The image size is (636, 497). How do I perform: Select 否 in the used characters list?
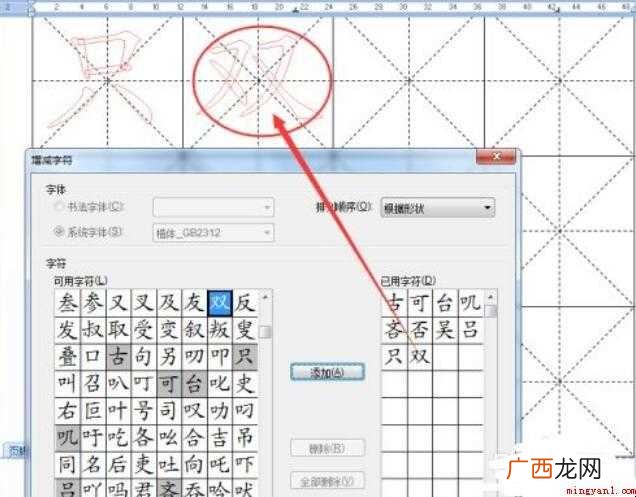tap(420, 330)
